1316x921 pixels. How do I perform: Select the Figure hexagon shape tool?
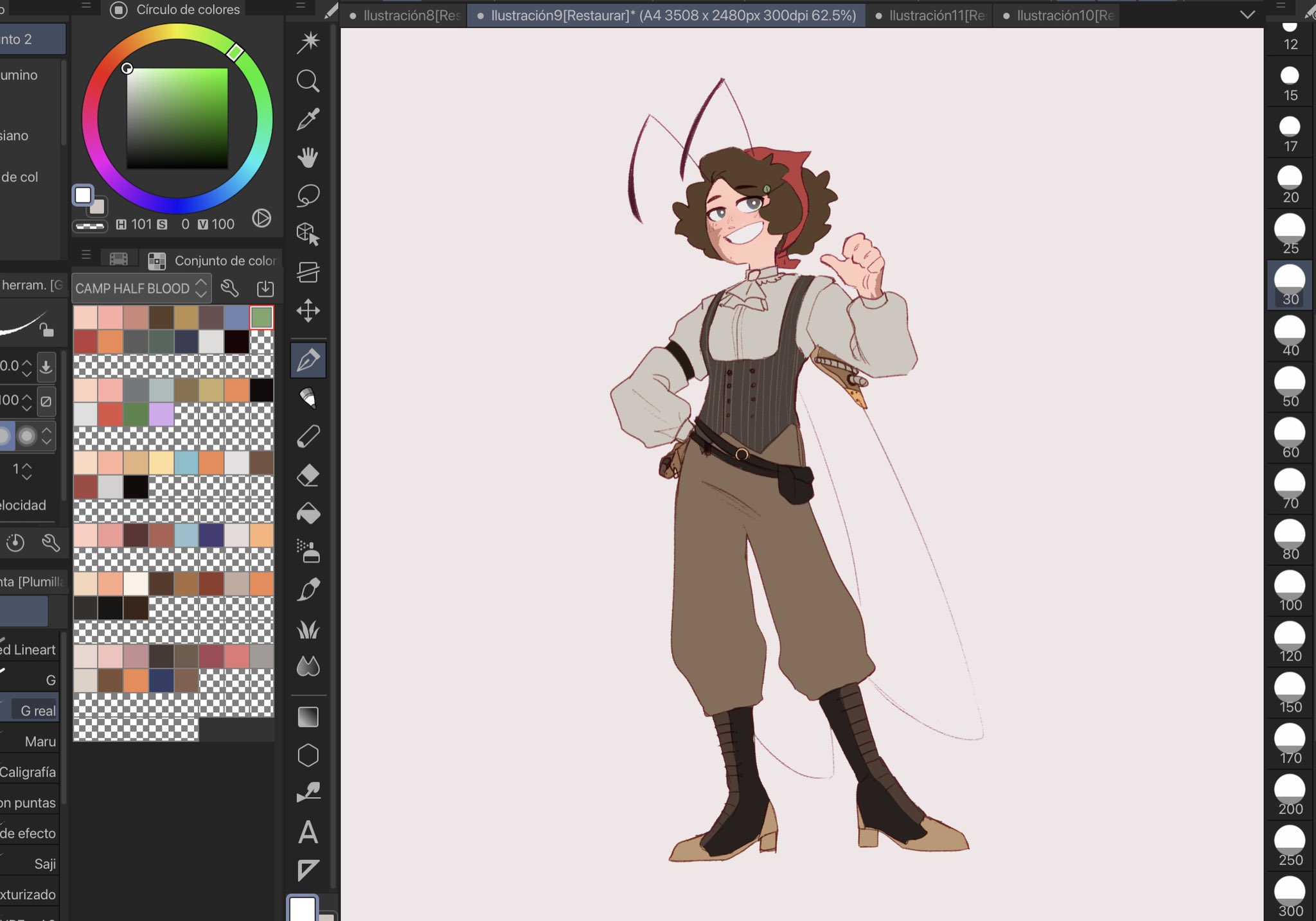(308, 755)
